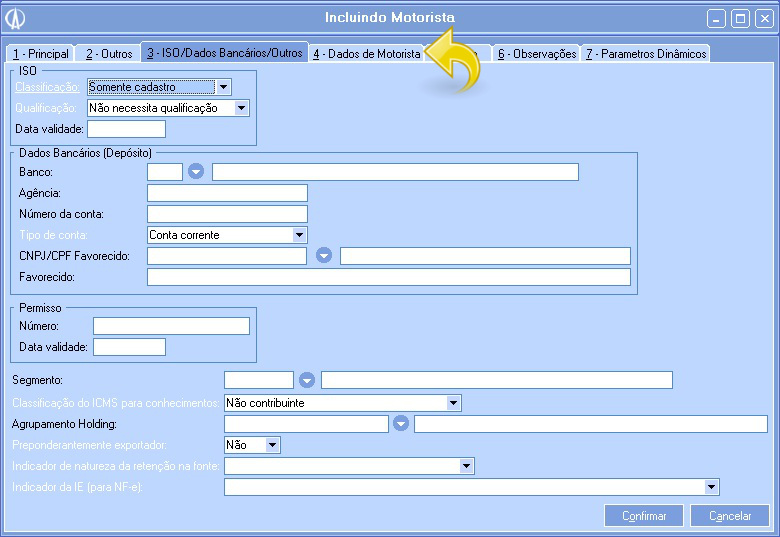Open the Qualificação combo box

pos(241,108)
